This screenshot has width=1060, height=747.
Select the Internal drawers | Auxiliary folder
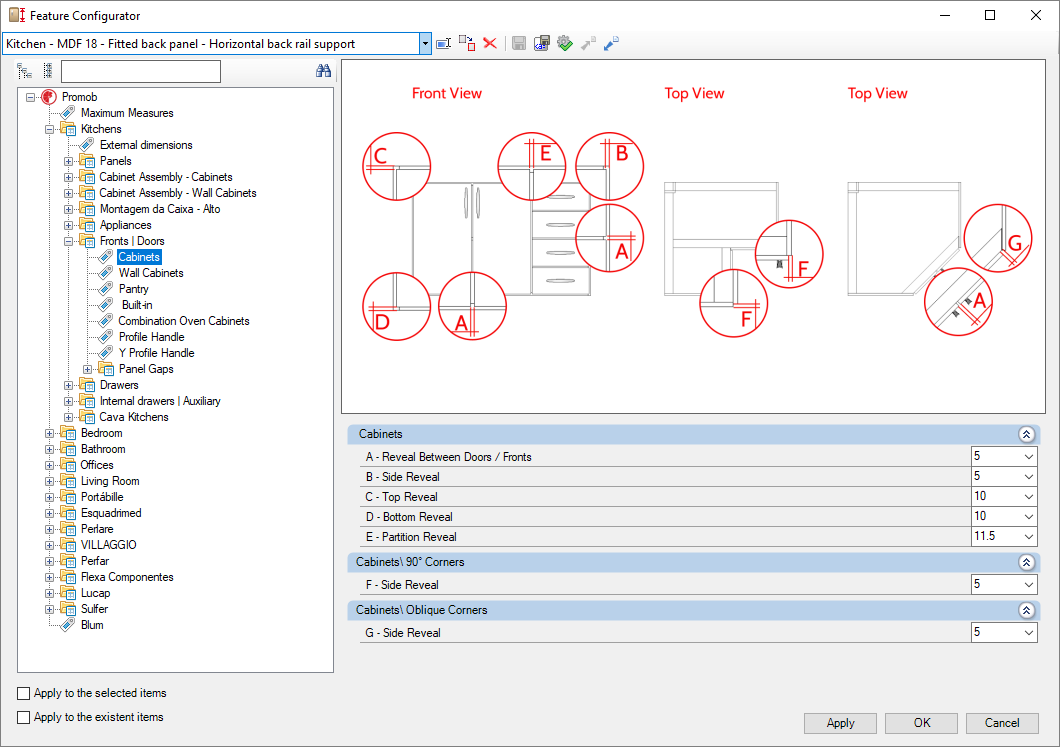pos(160,401)
